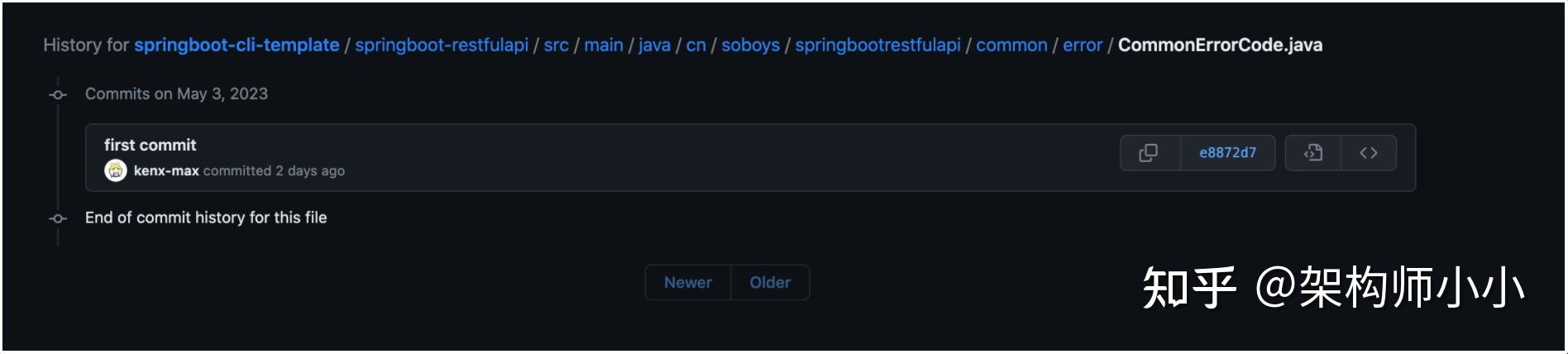This screenshot has height=354, width=1568.
Task: Open commit e8872d7 link
Action: tap(1227, 153)
